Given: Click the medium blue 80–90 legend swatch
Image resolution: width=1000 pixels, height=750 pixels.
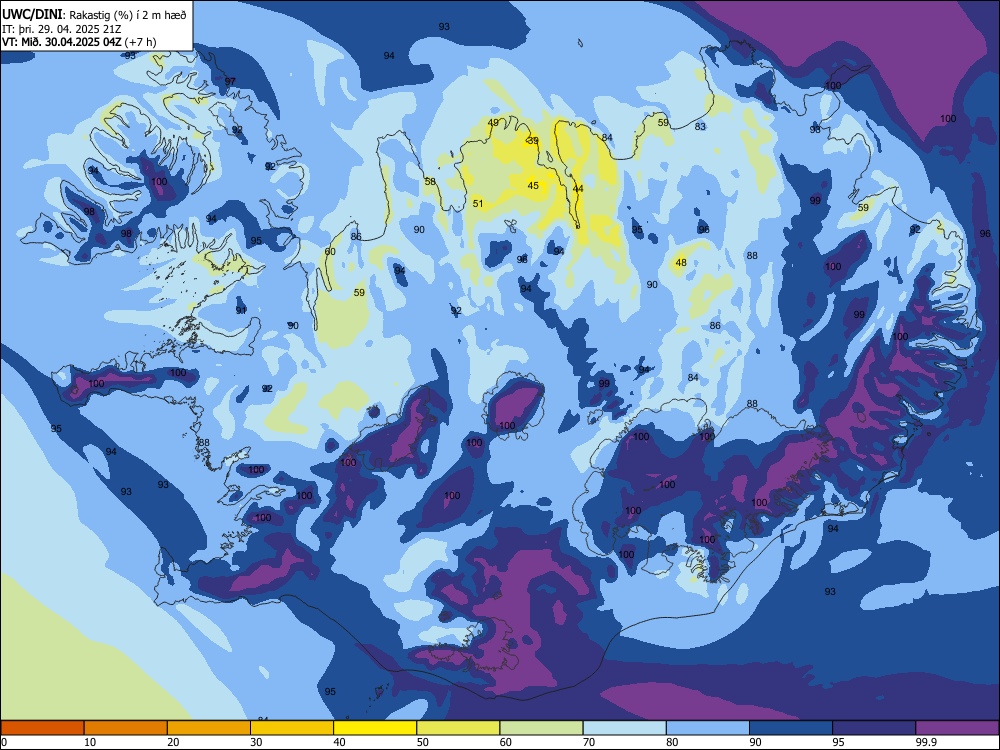Looking at the screenshot, I should click(708, 728).
